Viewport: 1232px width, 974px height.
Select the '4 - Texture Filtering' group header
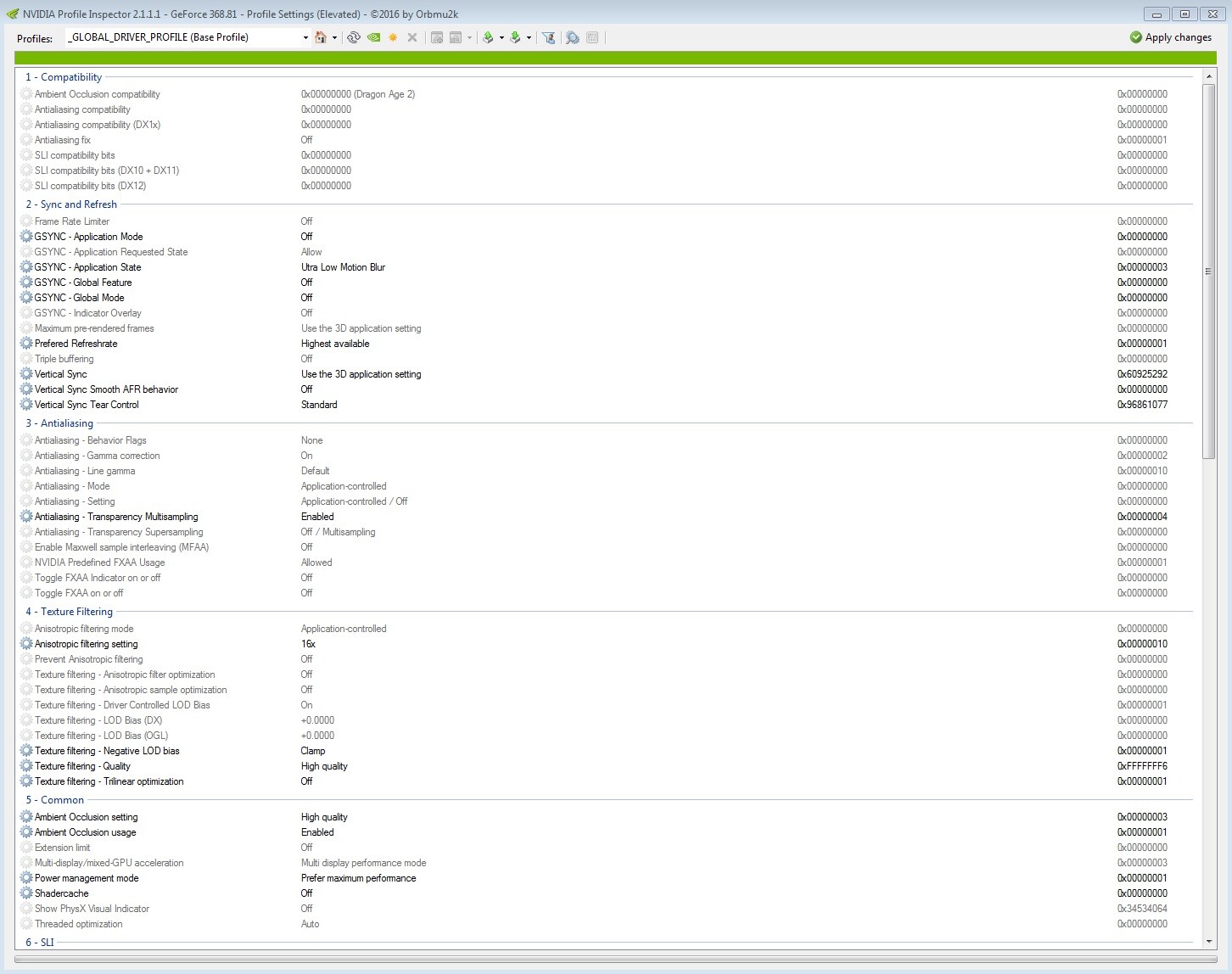69,612
